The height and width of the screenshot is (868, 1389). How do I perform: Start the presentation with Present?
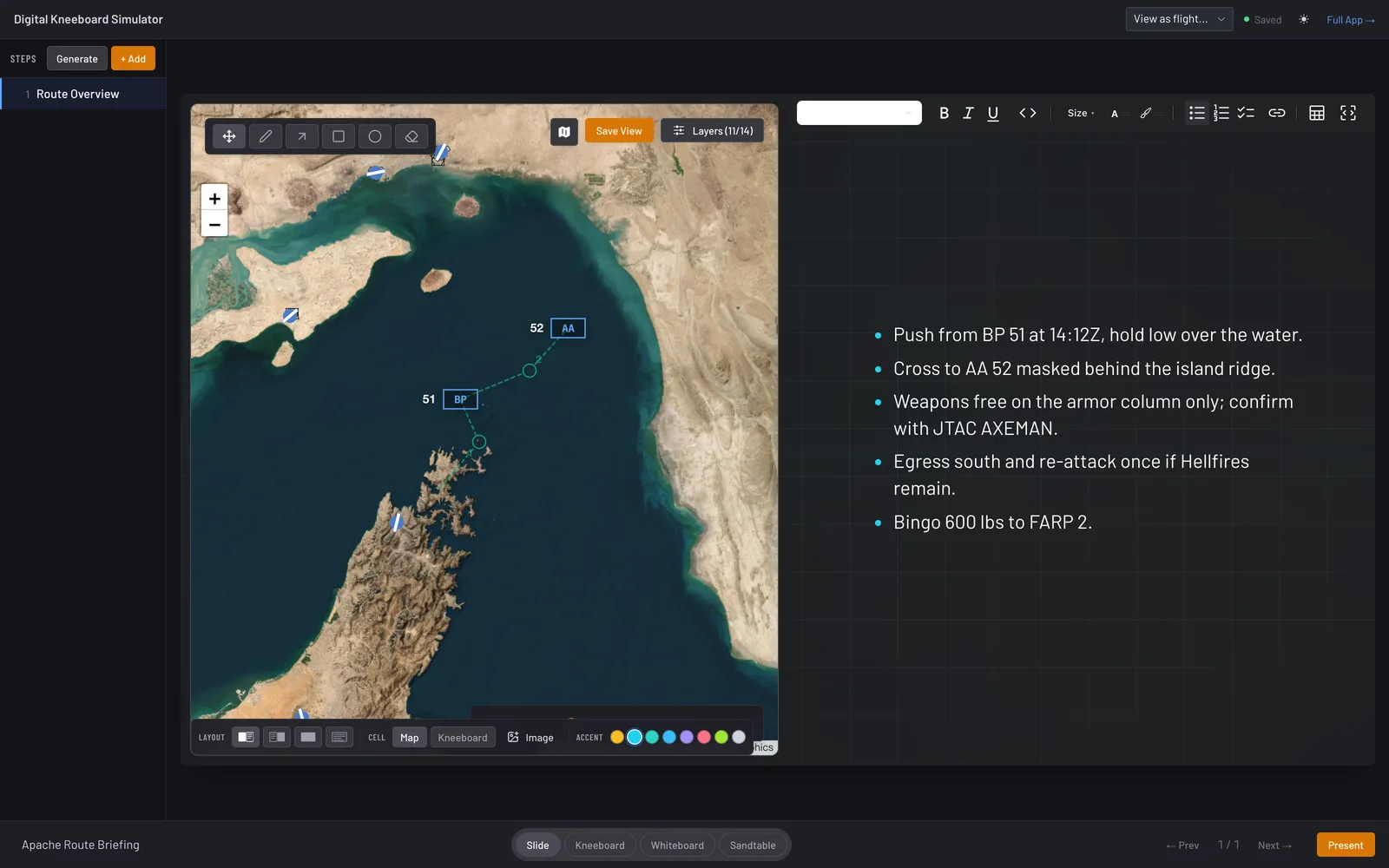1346,845
